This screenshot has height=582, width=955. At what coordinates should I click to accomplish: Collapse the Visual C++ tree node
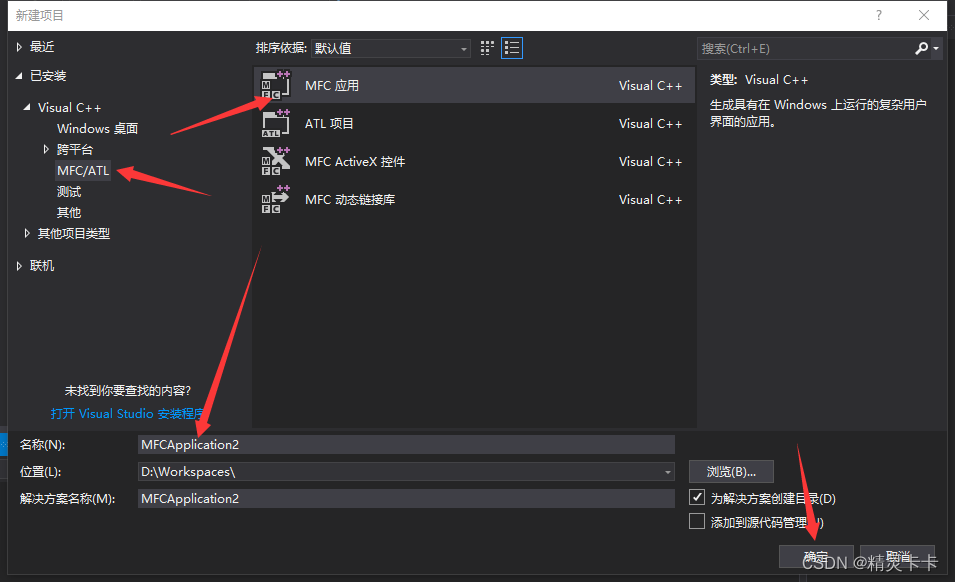(27, 107)
